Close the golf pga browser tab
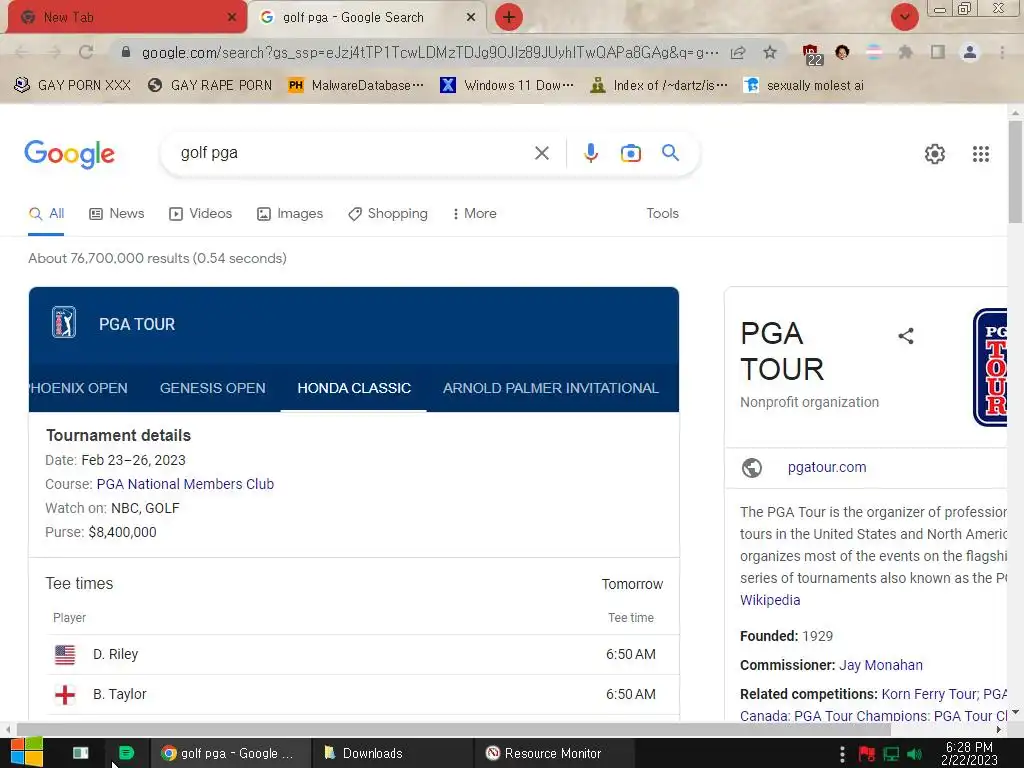The height and width of the screenshot is (768, 1024). tap(470, 18)
